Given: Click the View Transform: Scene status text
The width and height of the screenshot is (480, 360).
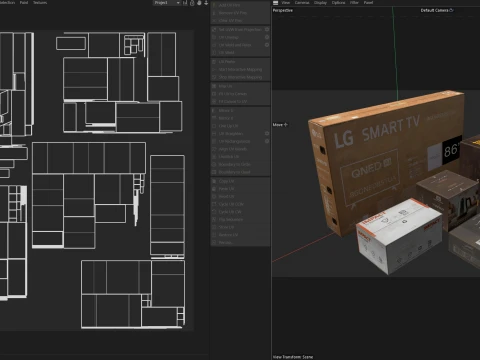Looking at the screenshot, I should [293, 357].
